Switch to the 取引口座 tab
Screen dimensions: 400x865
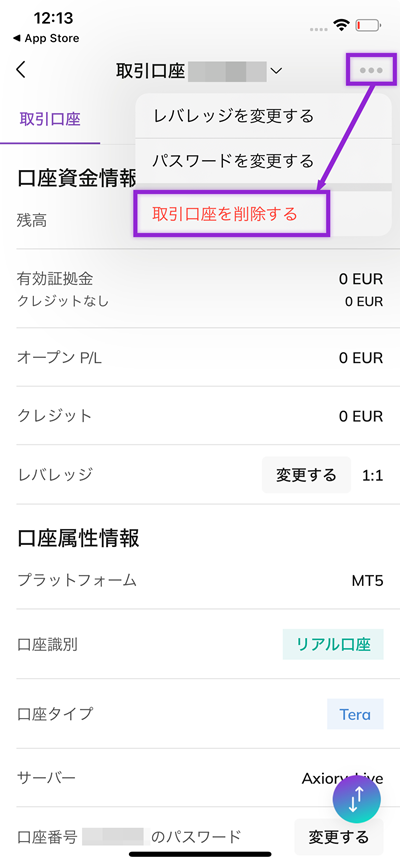pos(50,119)
